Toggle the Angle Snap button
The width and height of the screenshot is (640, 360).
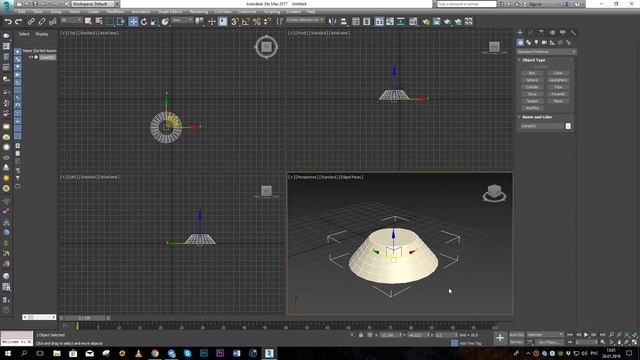[x=246, y=21]
